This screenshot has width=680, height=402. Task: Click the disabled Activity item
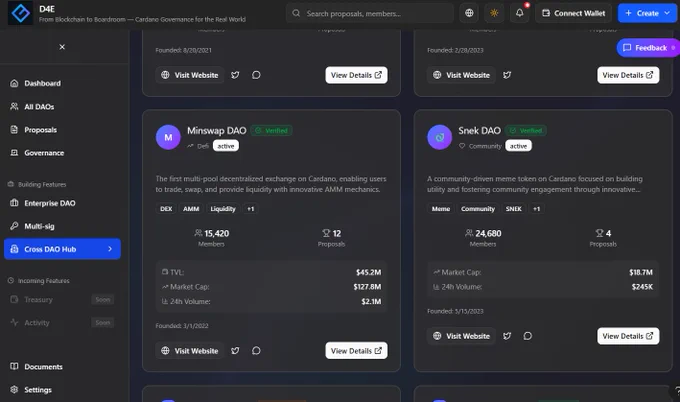(62, 323)
